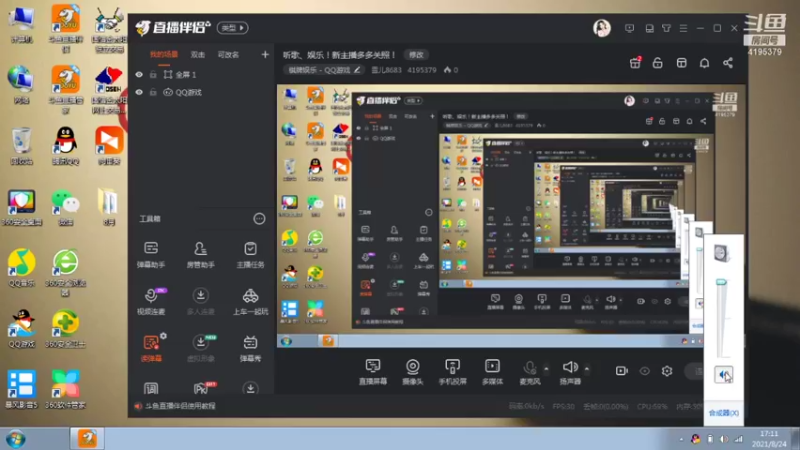This screenshot has width=800, height=450.
Task: Switch to 我的场景 tab
Action: coord(164,54)
